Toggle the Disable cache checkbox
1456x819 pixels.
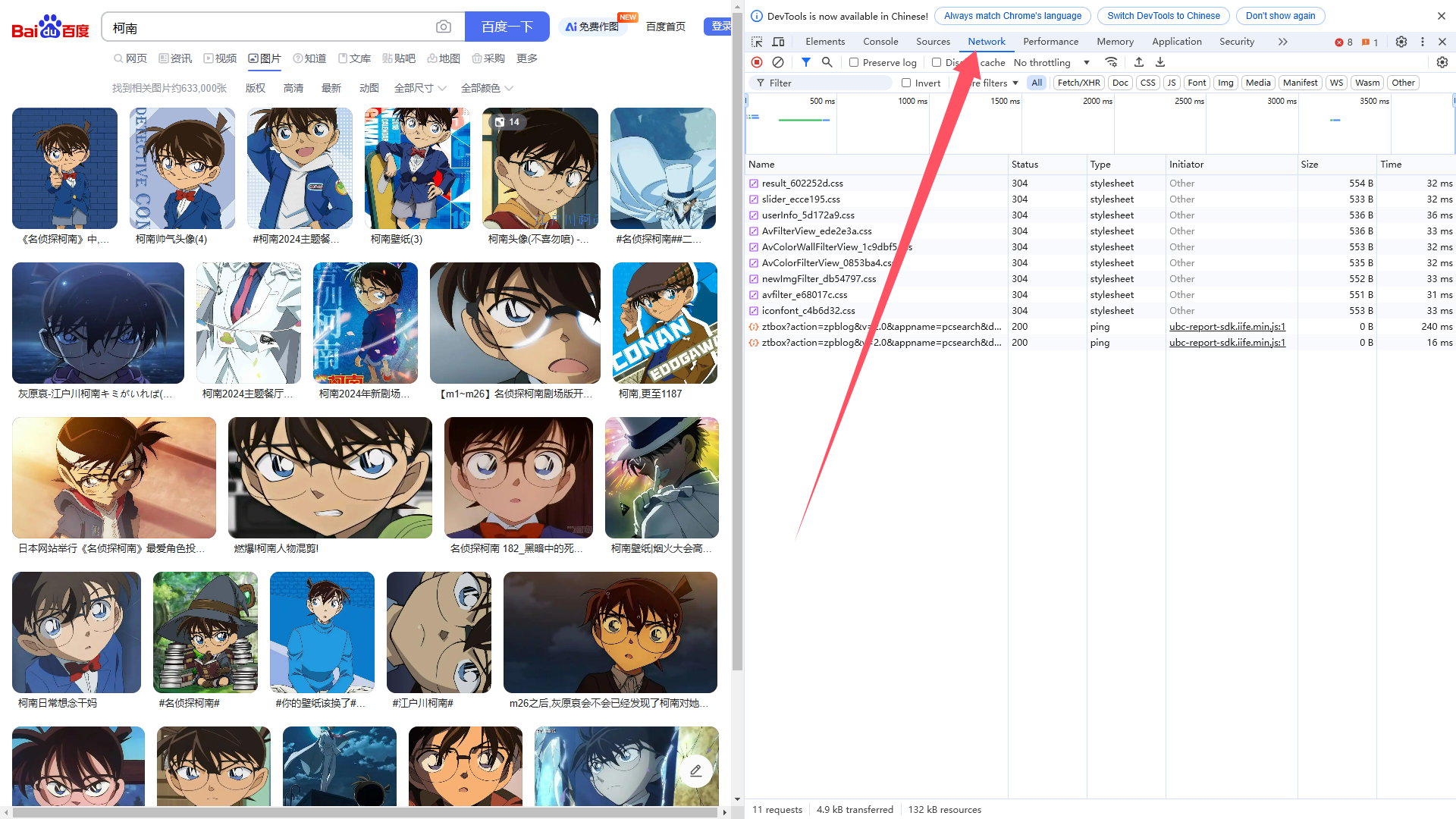(937, 62)
